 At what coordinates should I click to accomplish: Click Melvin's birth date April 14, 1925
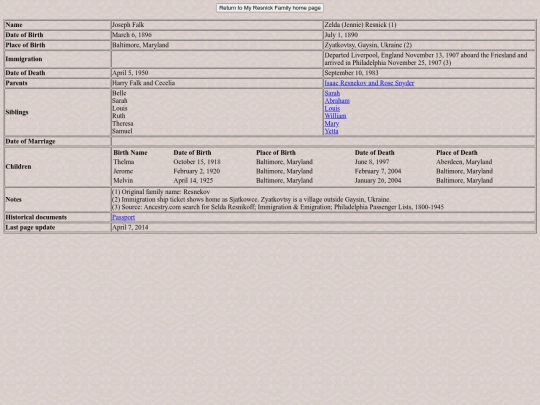193,180
